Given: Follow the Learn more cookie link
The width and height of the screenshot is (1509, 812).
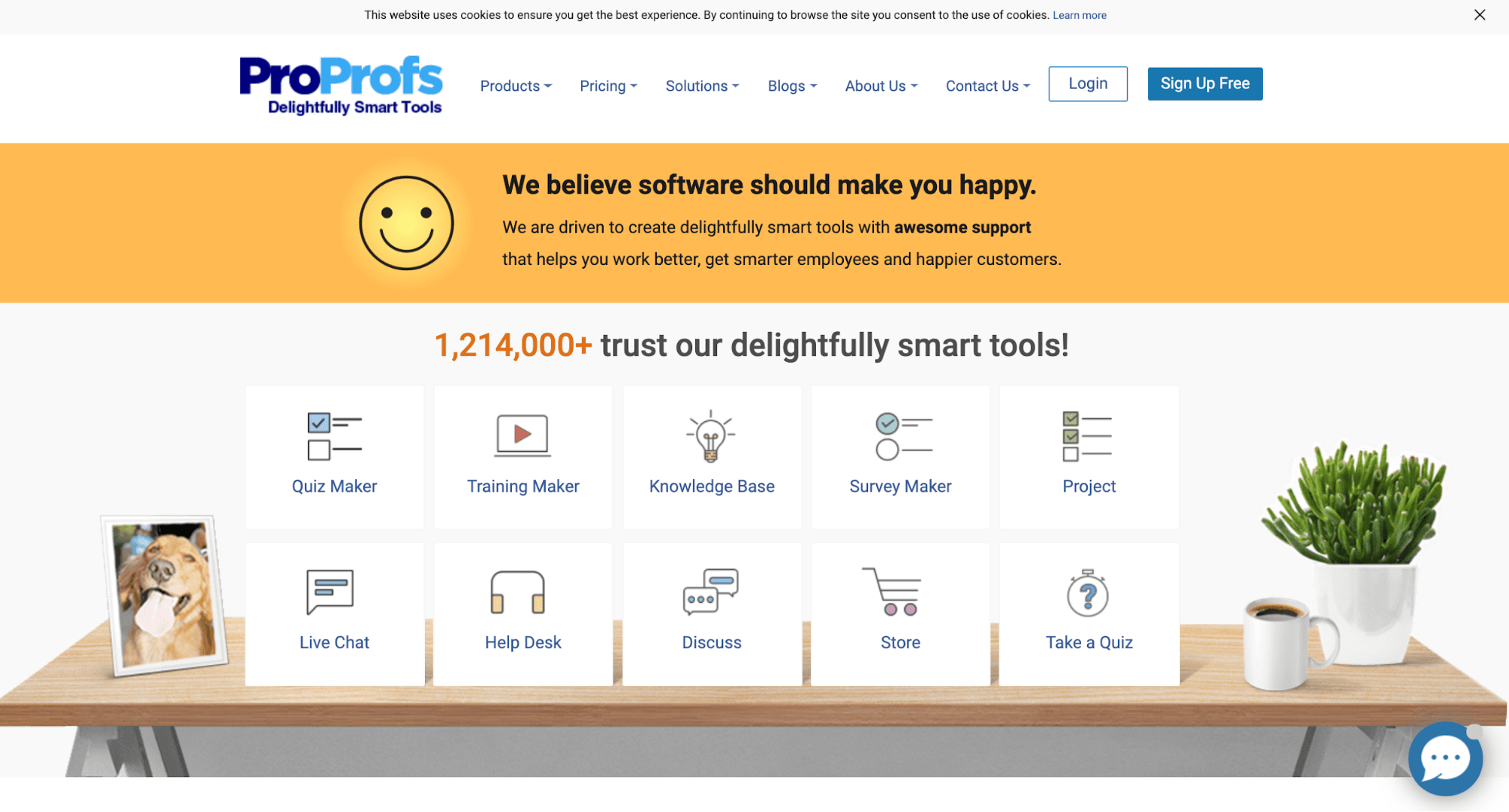Looking at the screenshot, I should tap(1079, 15).
